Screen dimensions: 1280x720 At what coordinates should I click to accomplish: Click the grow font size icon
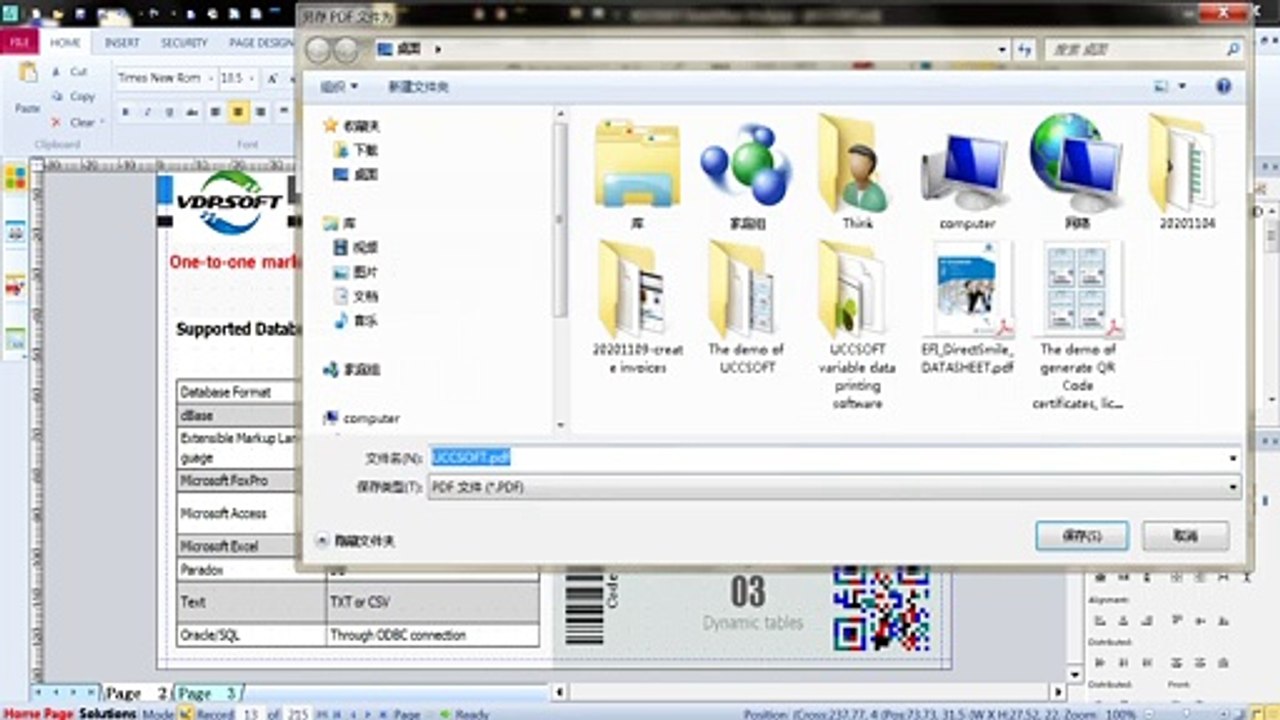[271, 78]
